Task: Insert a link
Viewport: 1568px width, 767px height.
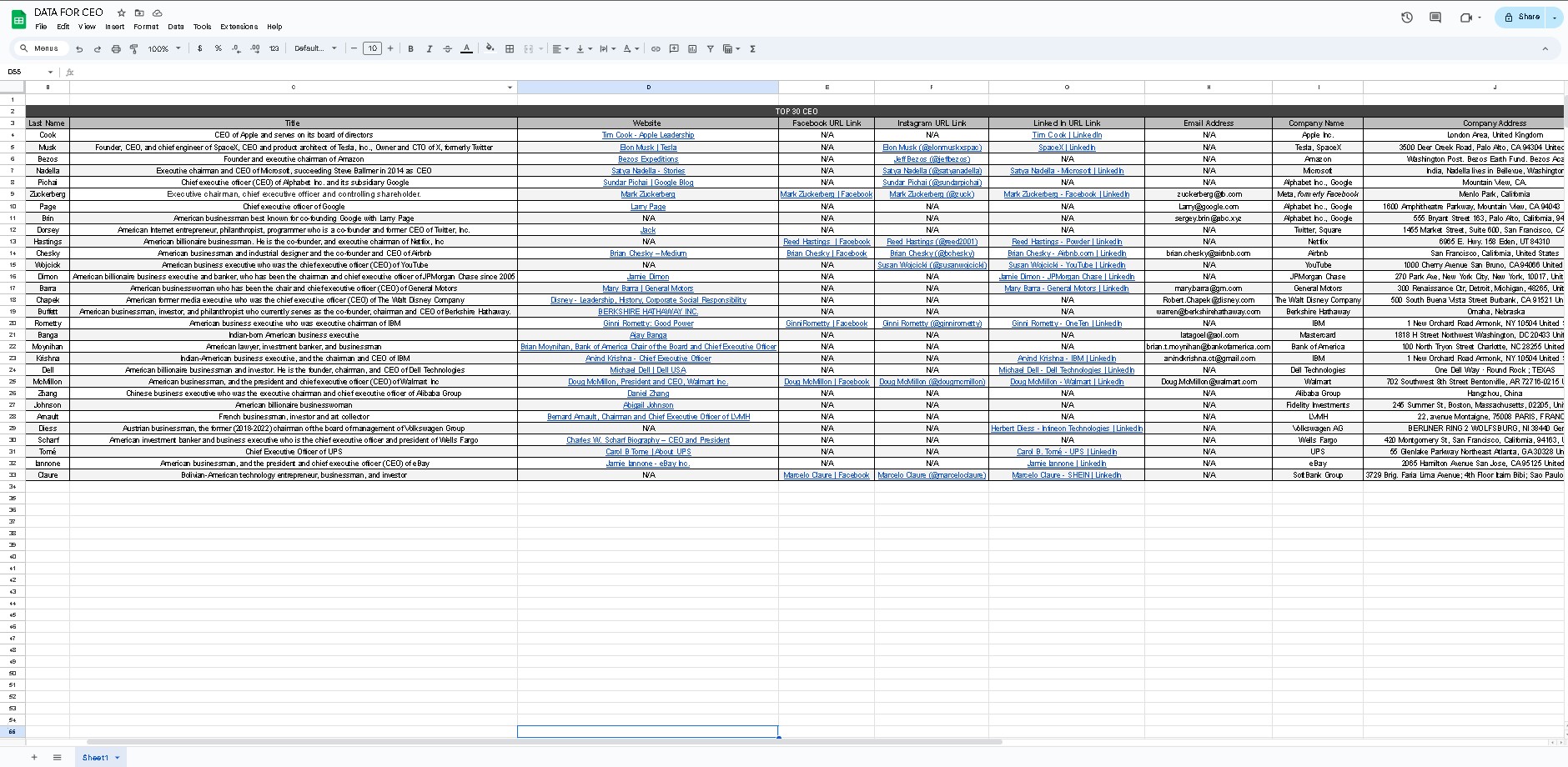Action: pos(656,49)
